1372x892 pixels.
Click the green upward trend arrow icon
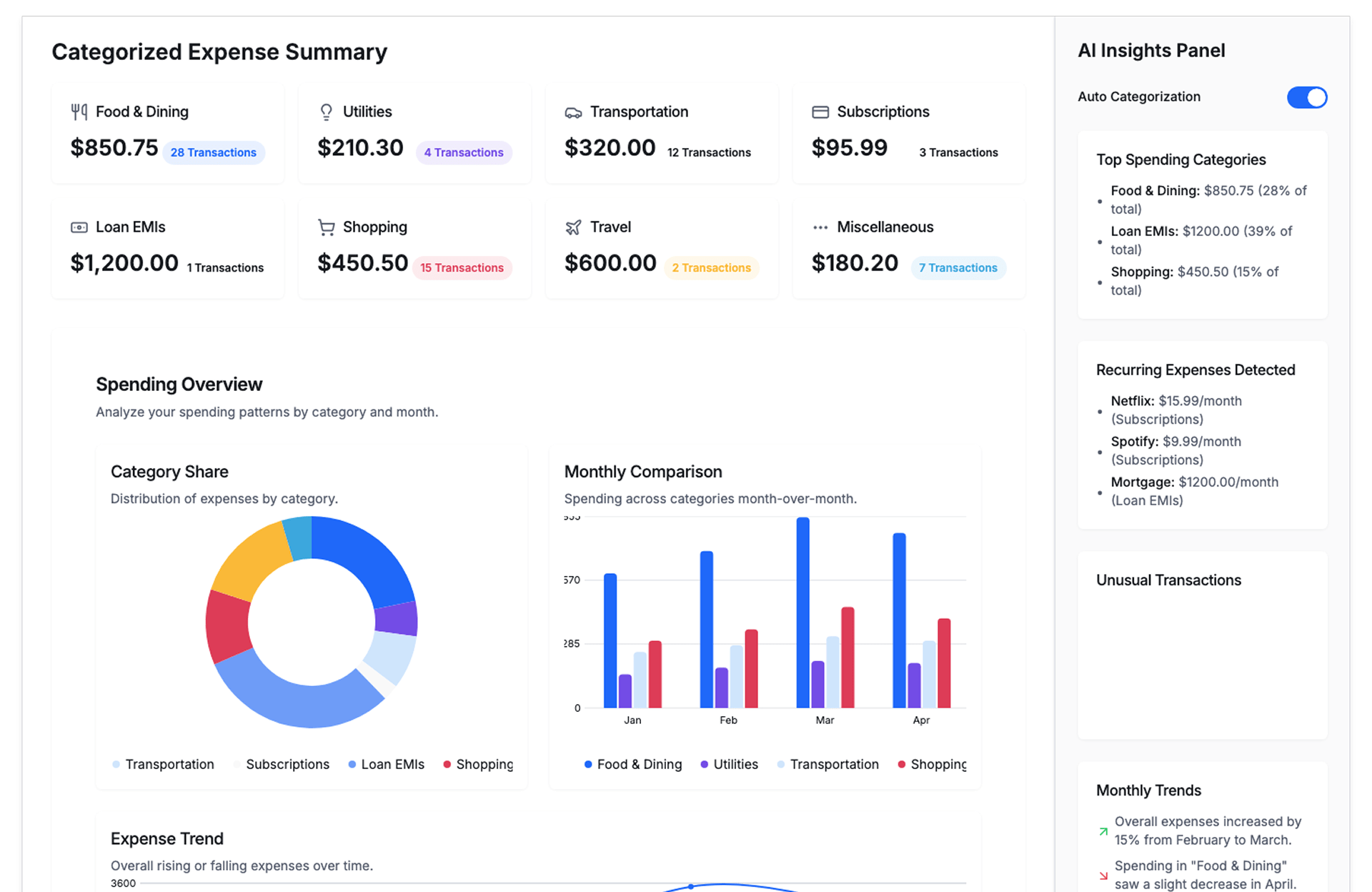point(1103,831)
